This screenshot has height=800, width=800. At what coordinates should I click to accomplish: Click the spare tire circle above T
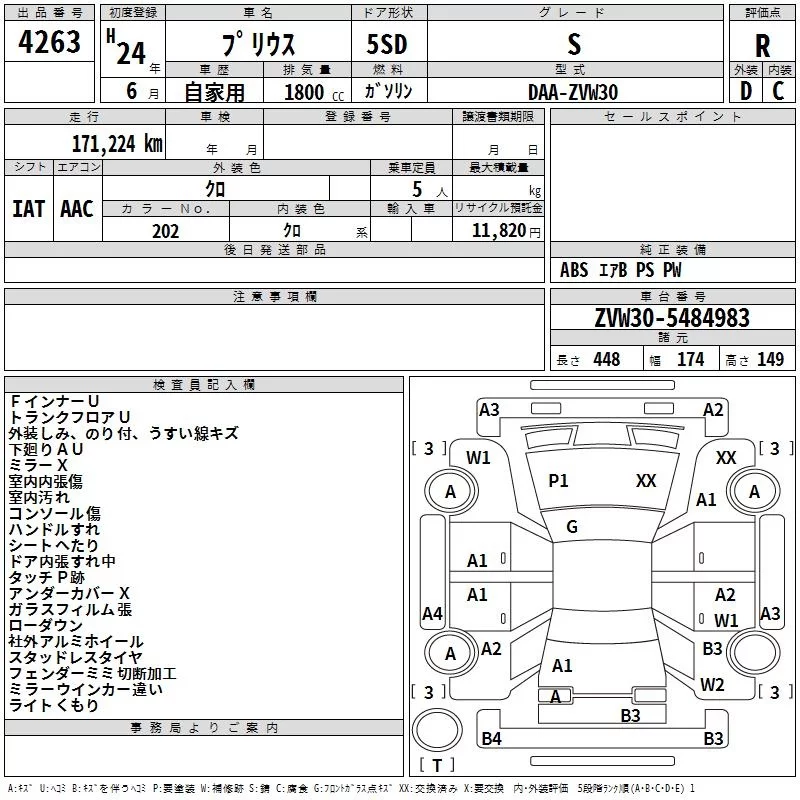[x=437, y=730]
